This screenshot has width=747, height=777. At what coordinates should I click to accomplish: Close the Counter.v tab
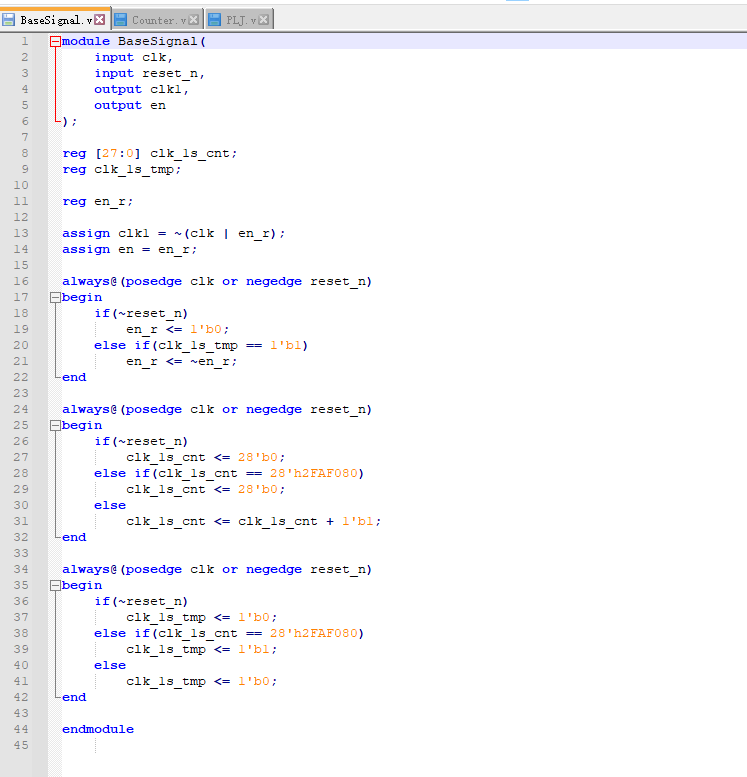coord(194,19)
